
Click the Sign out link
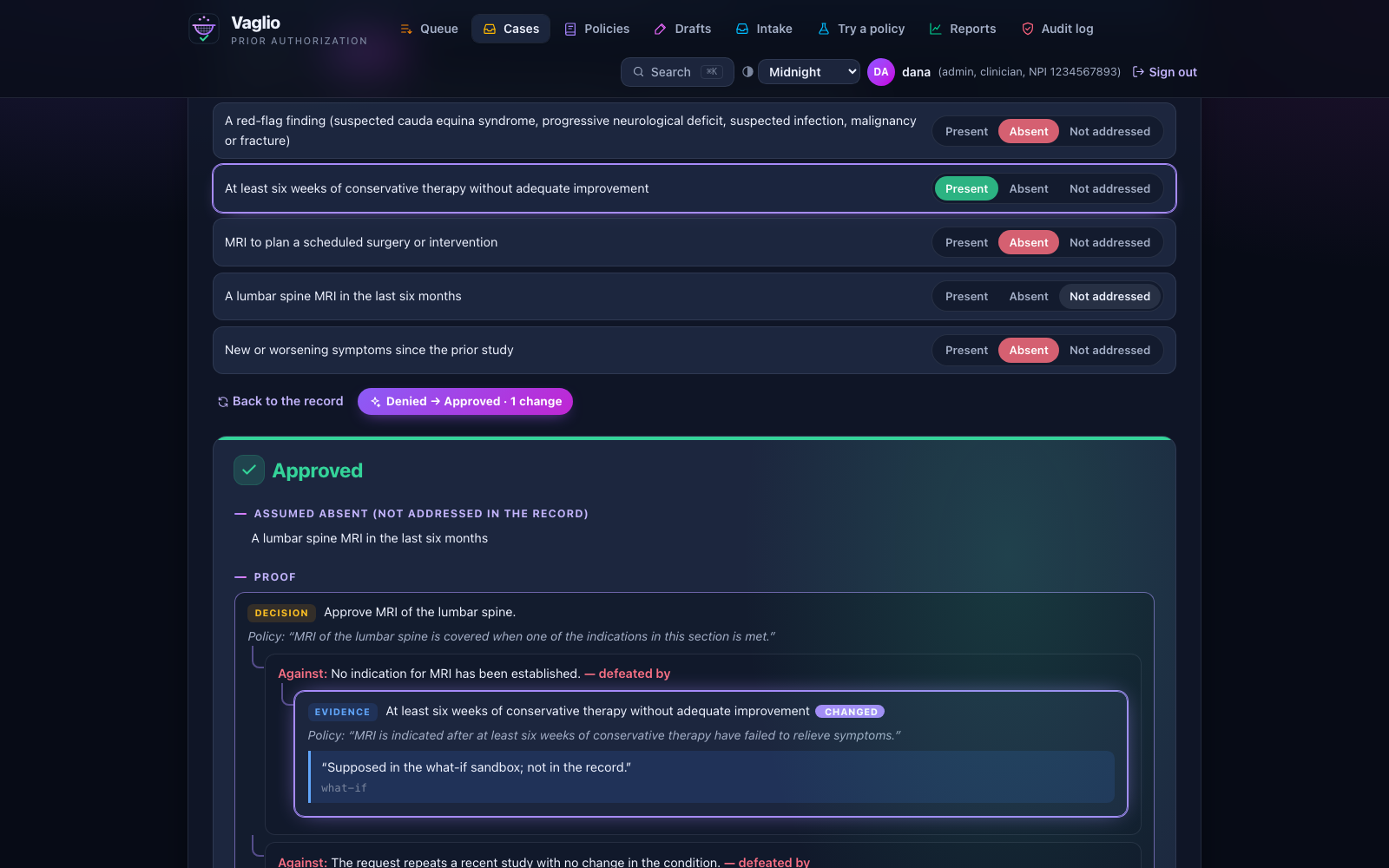1165,72
